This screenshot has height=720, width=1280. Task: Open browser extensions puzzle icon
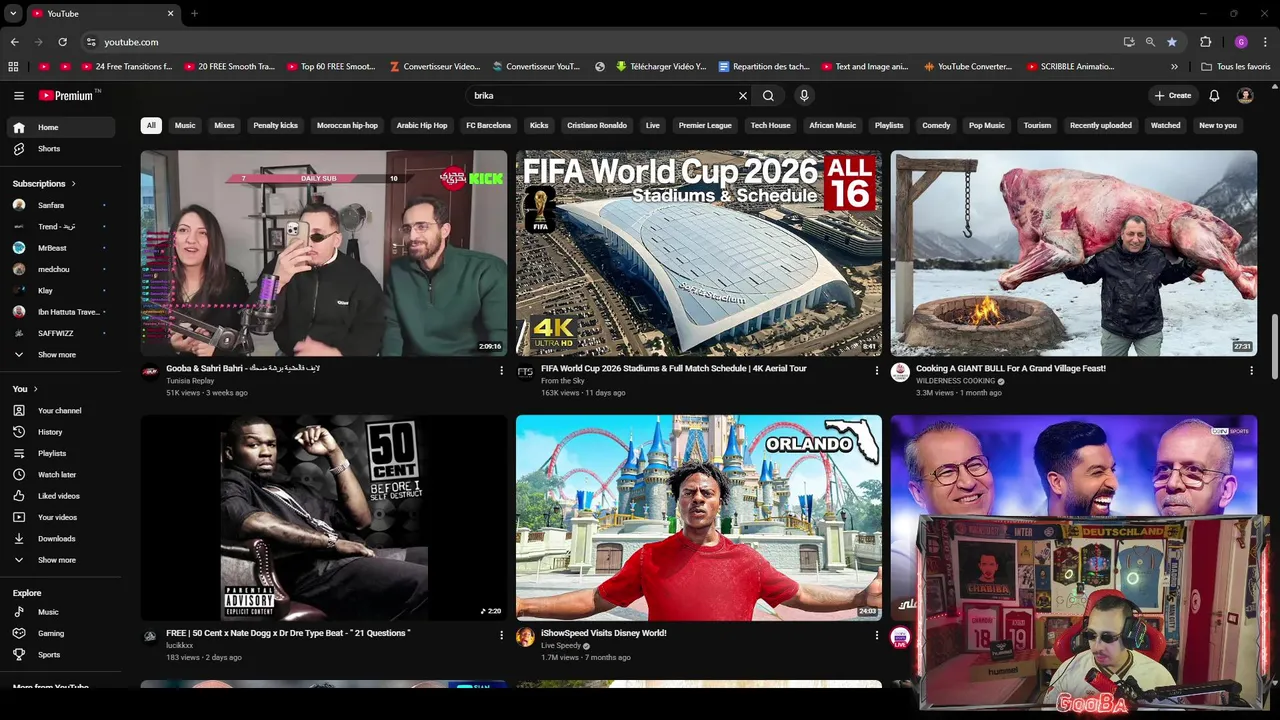1205,42
